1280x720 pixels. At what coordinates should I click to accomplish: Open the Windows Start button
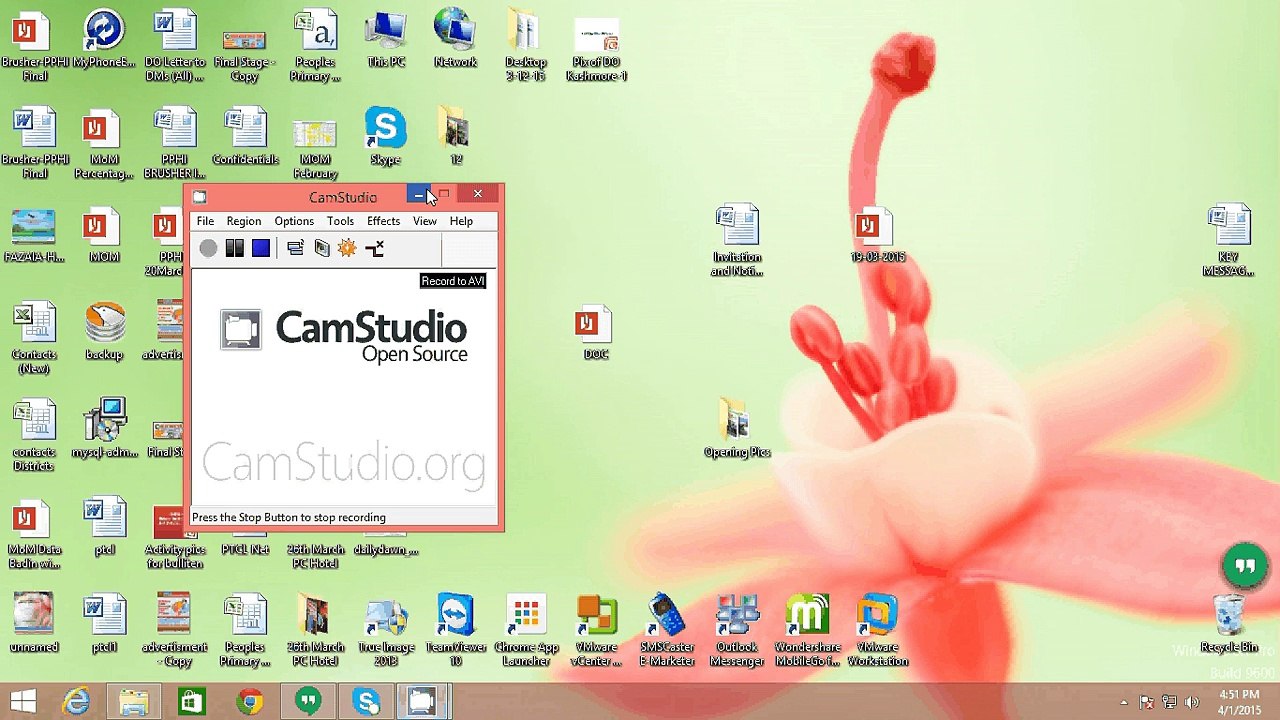(x=24, y=702)
